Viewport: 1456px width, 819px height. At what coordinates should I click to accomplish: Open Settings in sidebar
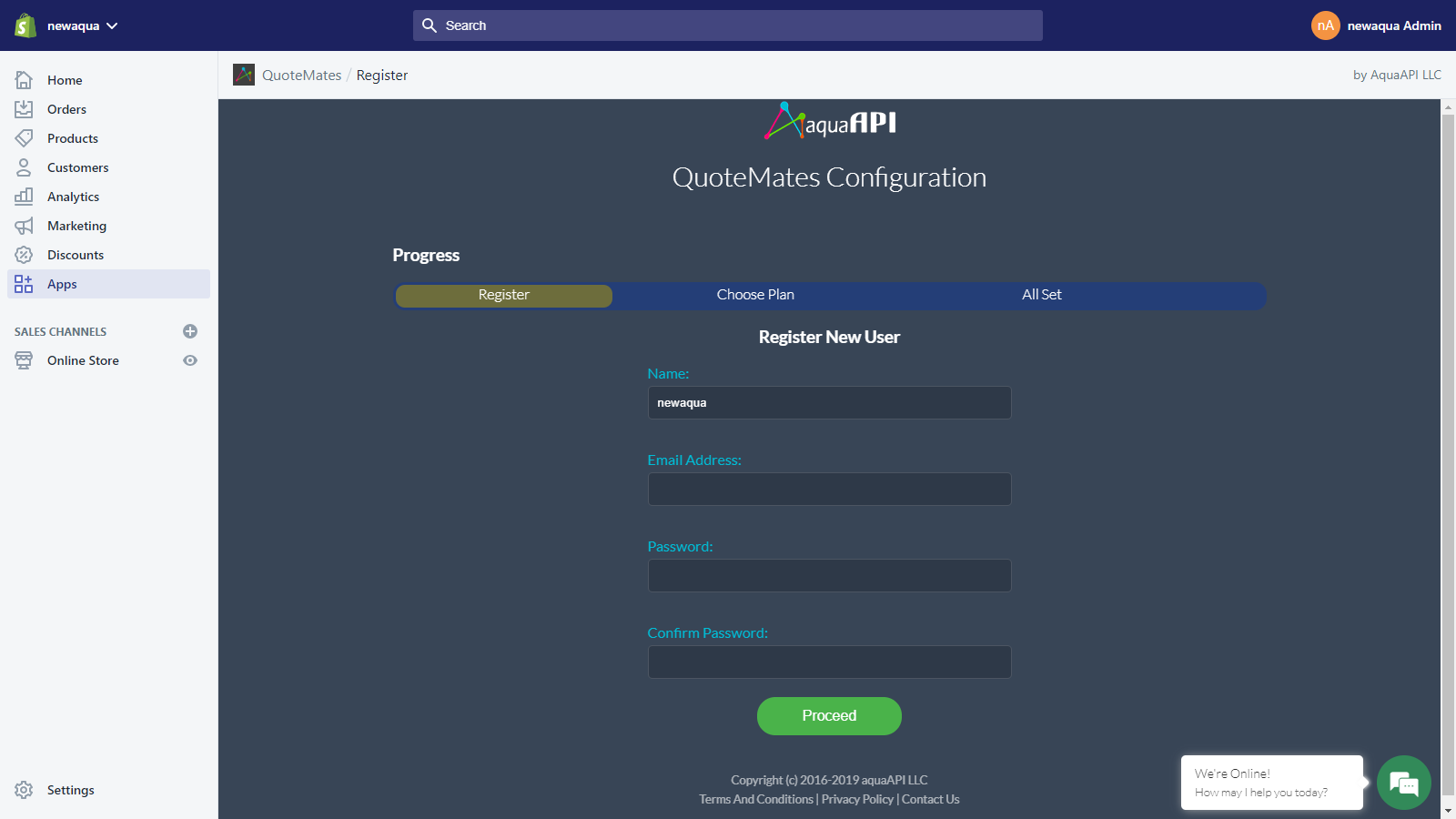[x=71, y=790]
